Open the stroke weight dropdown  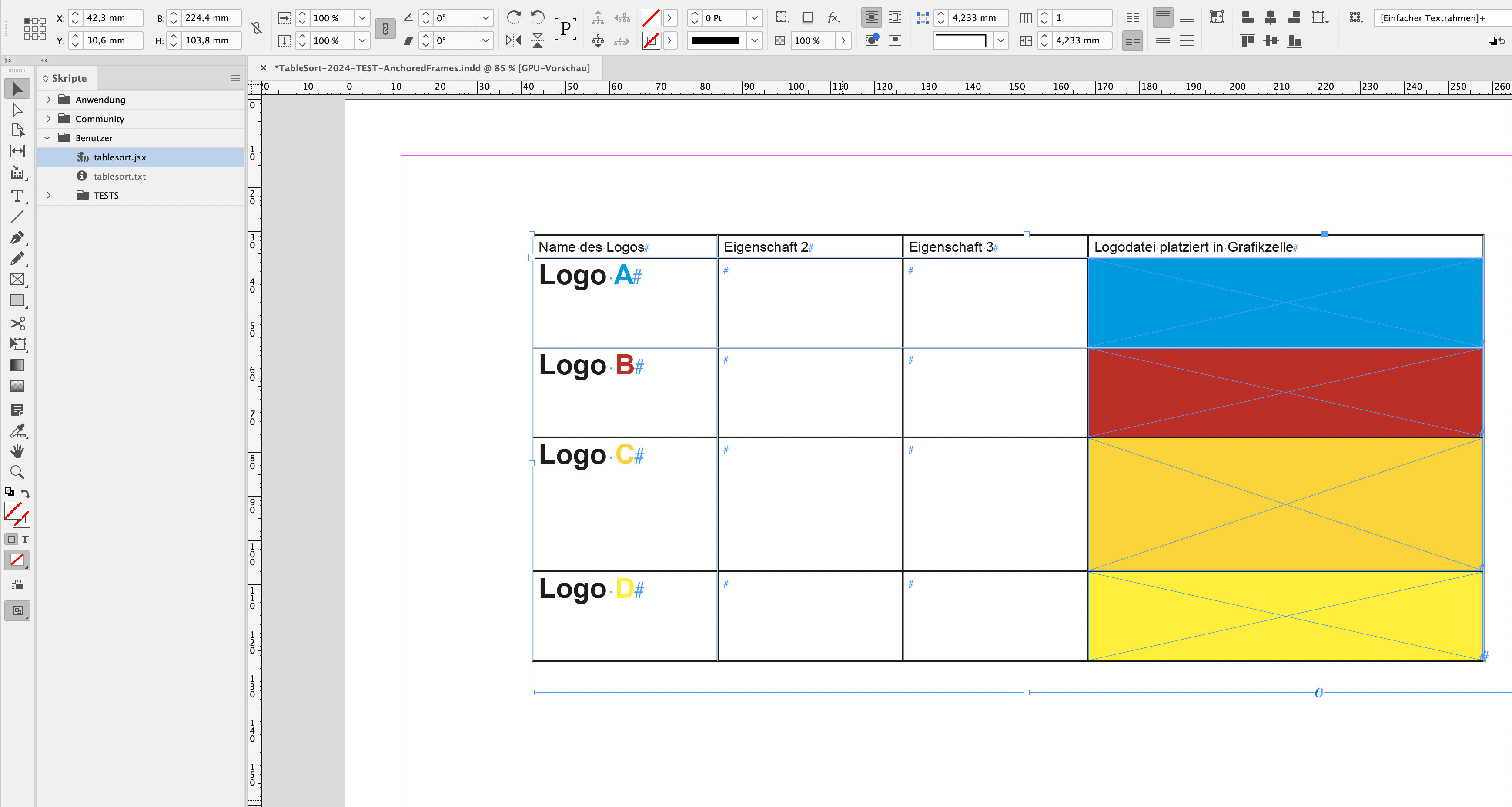point(755,18)
